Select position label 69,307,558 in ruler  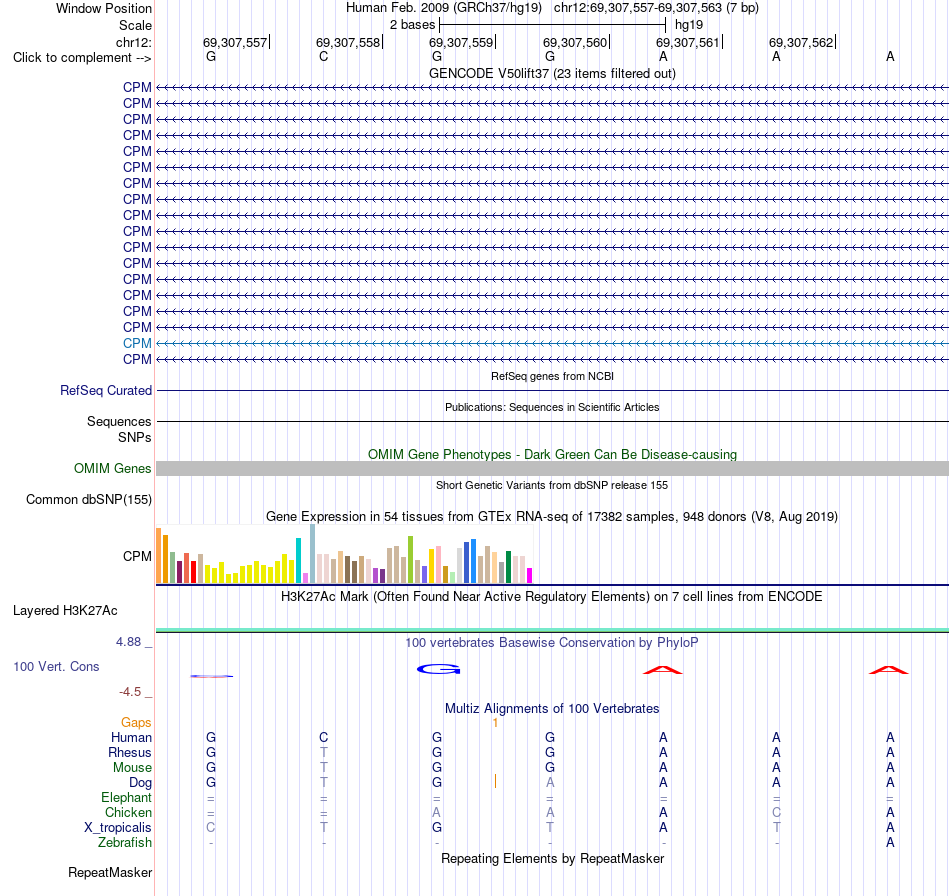tap(348, 42)
